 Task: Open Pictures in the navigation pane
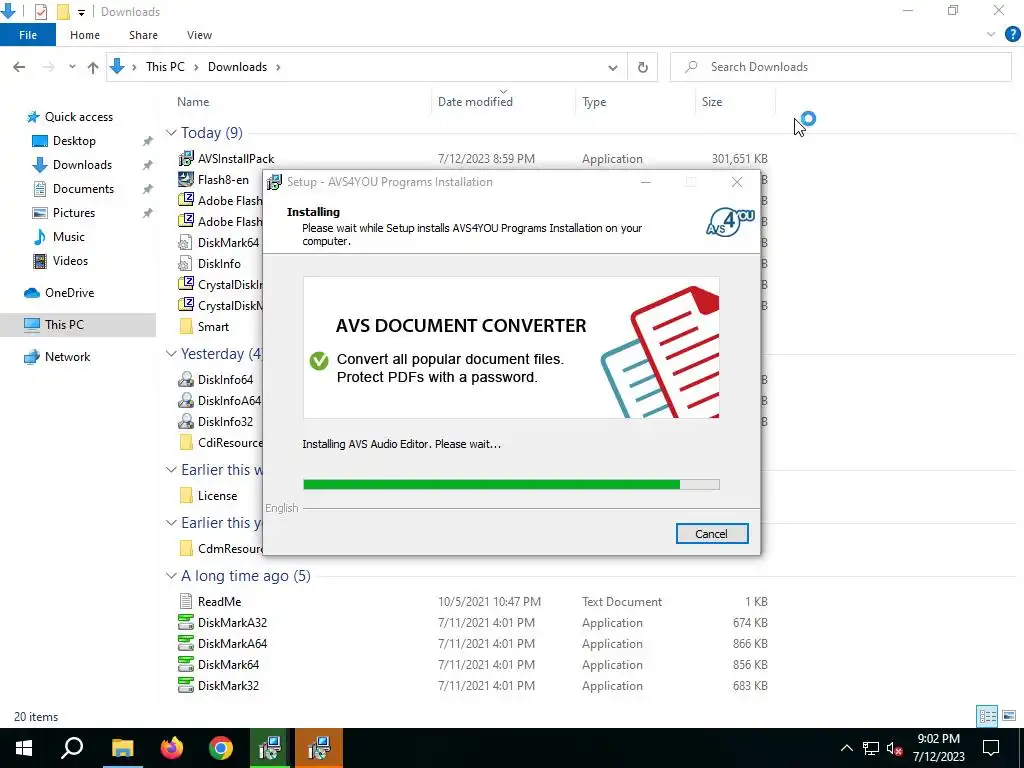pos(73,213)
